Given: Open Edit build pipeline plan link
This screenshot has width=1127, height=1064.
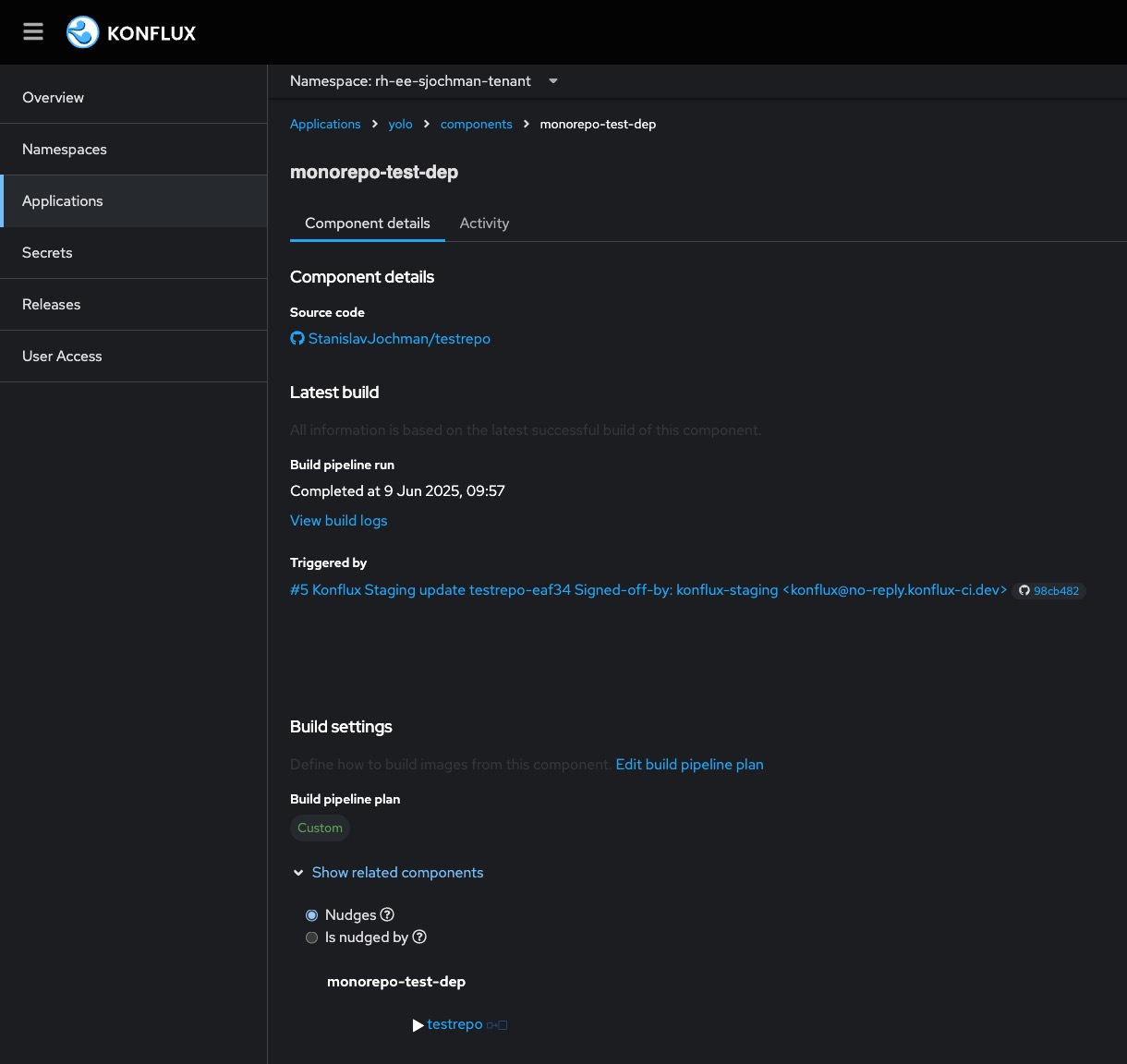Looking at the screenshot, I should coord(689,765).
